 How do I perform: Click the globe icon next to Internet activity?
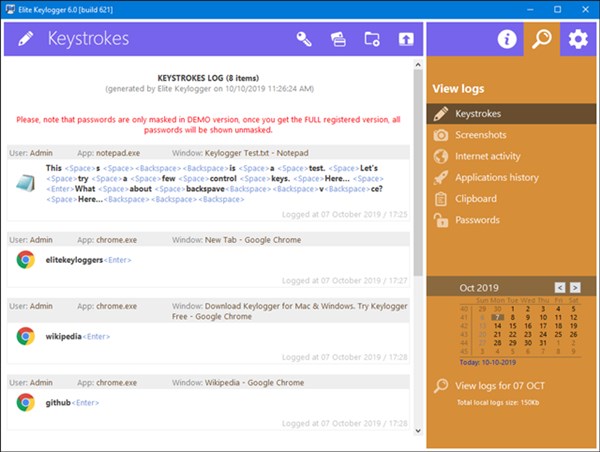point(440,156)
